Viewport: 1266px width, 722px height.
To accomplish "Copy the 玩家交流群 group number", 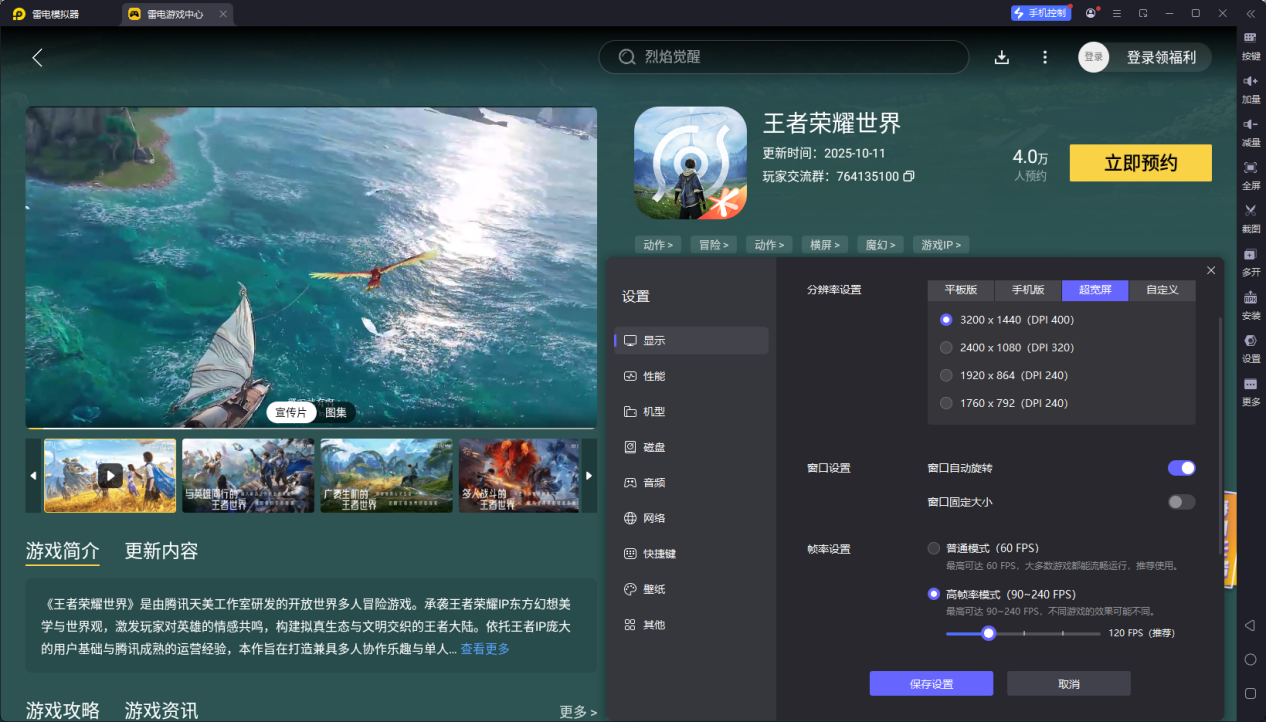I will tap(908, 176).
